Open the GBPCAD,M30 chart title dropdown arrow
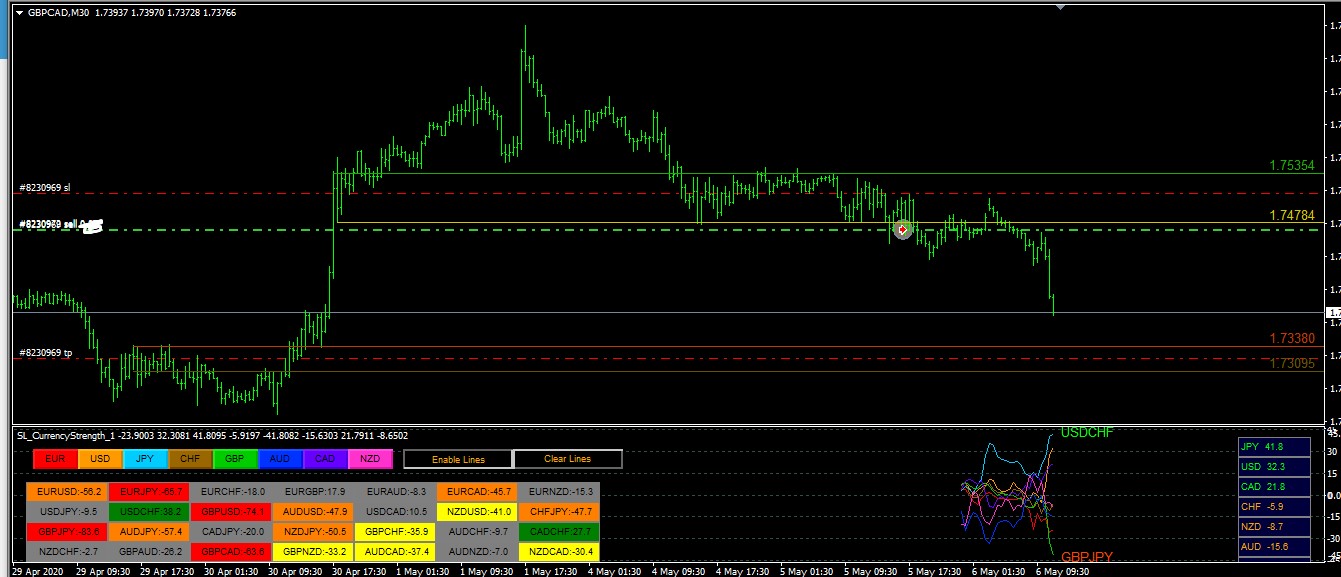 tap(19, 12)
